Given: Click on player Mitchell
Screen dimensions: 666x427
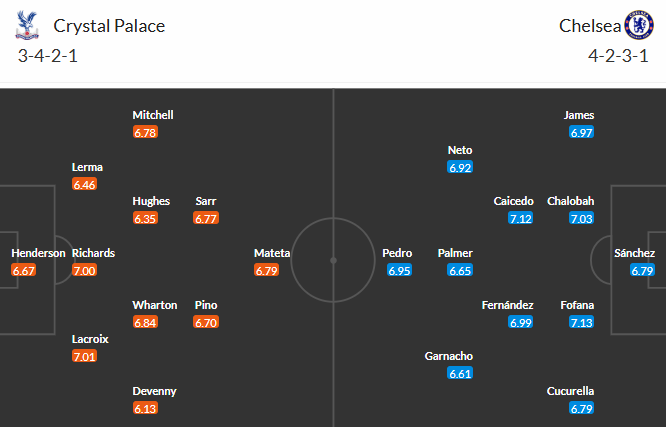Looking at the screenshot, I should tap(152, 115).
